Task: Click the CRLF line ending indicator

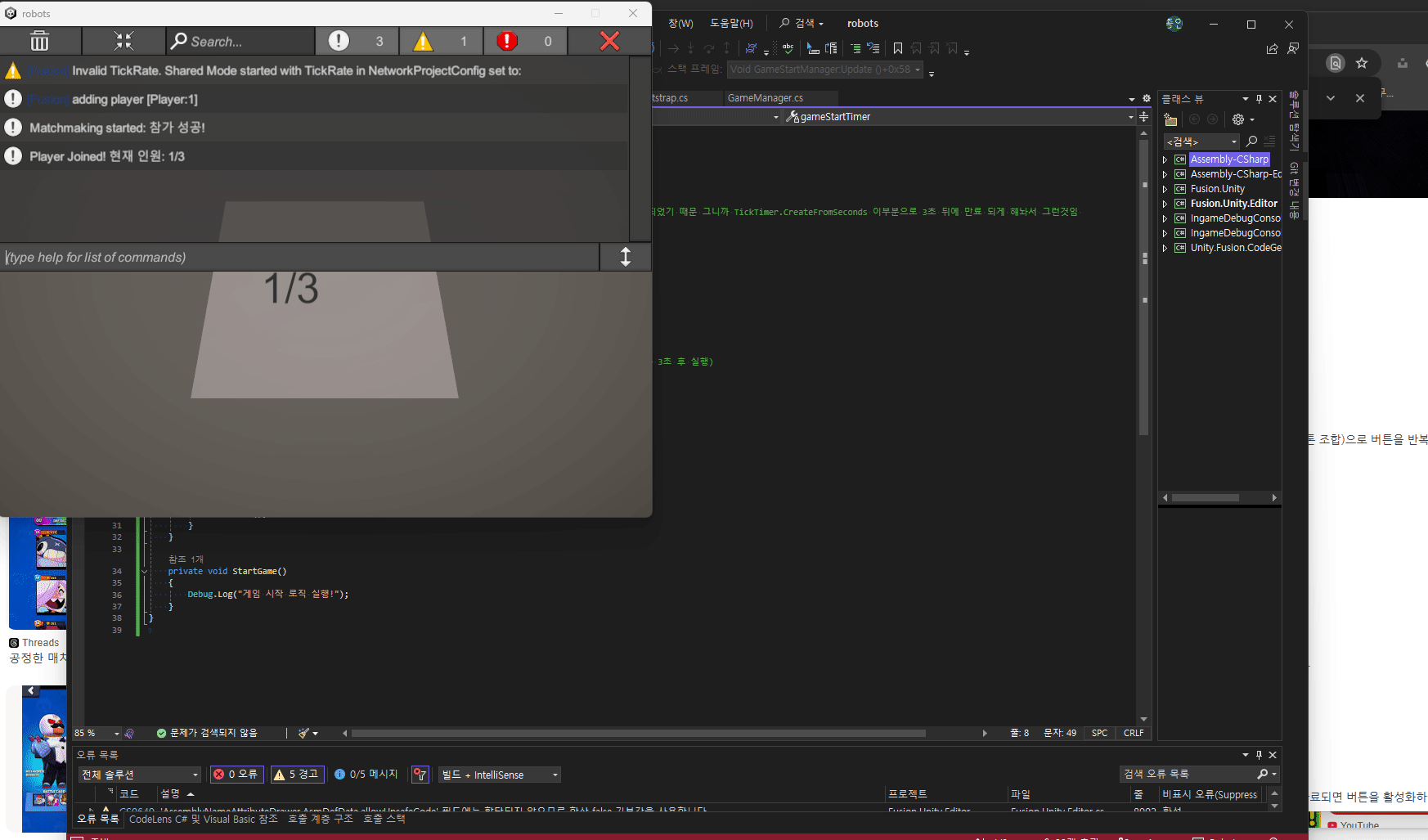Action: pos(1134,733)
